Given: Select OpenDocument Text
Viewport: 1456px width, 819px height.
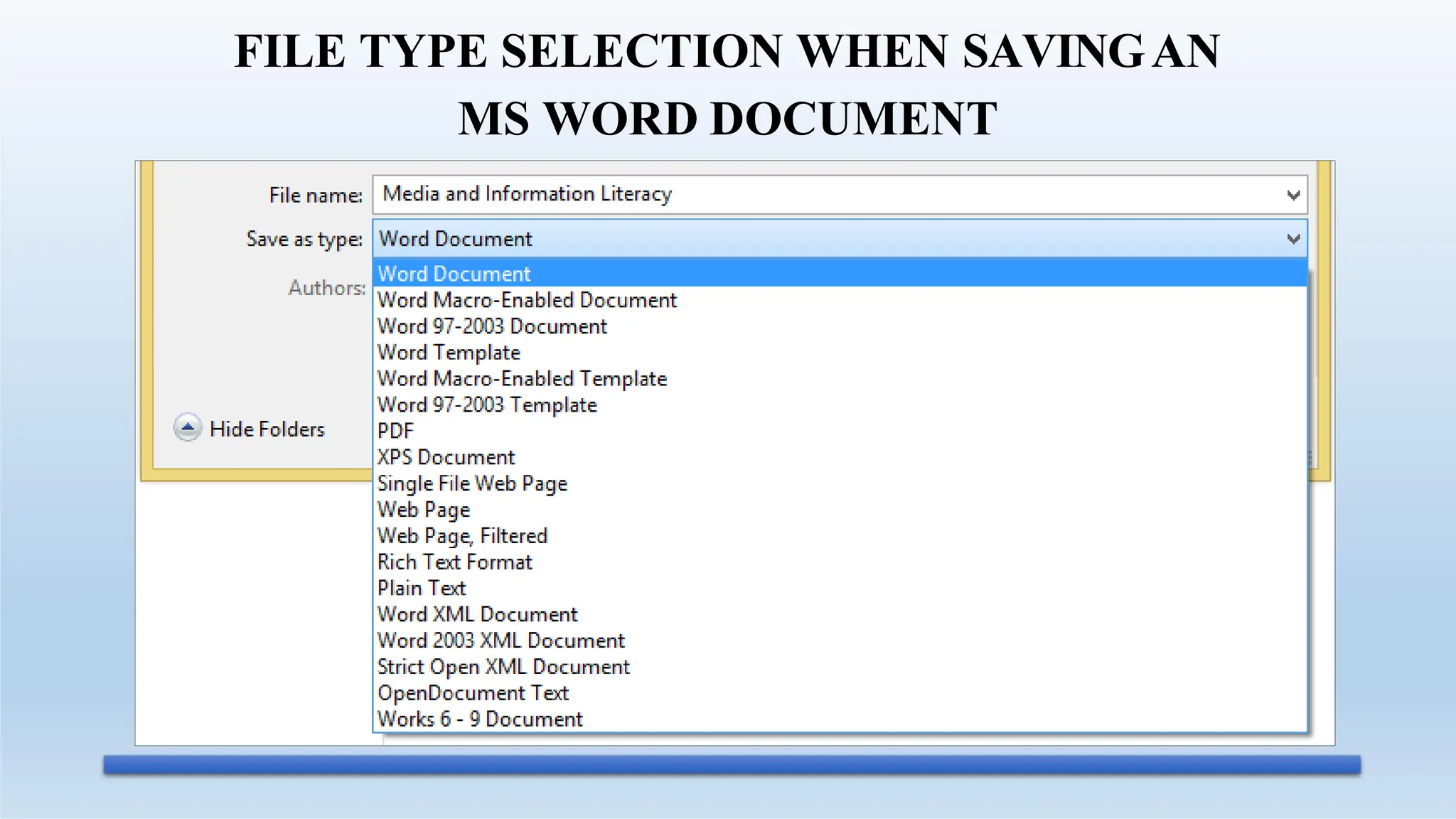Looking at the screenshot, I should (840, 693).
